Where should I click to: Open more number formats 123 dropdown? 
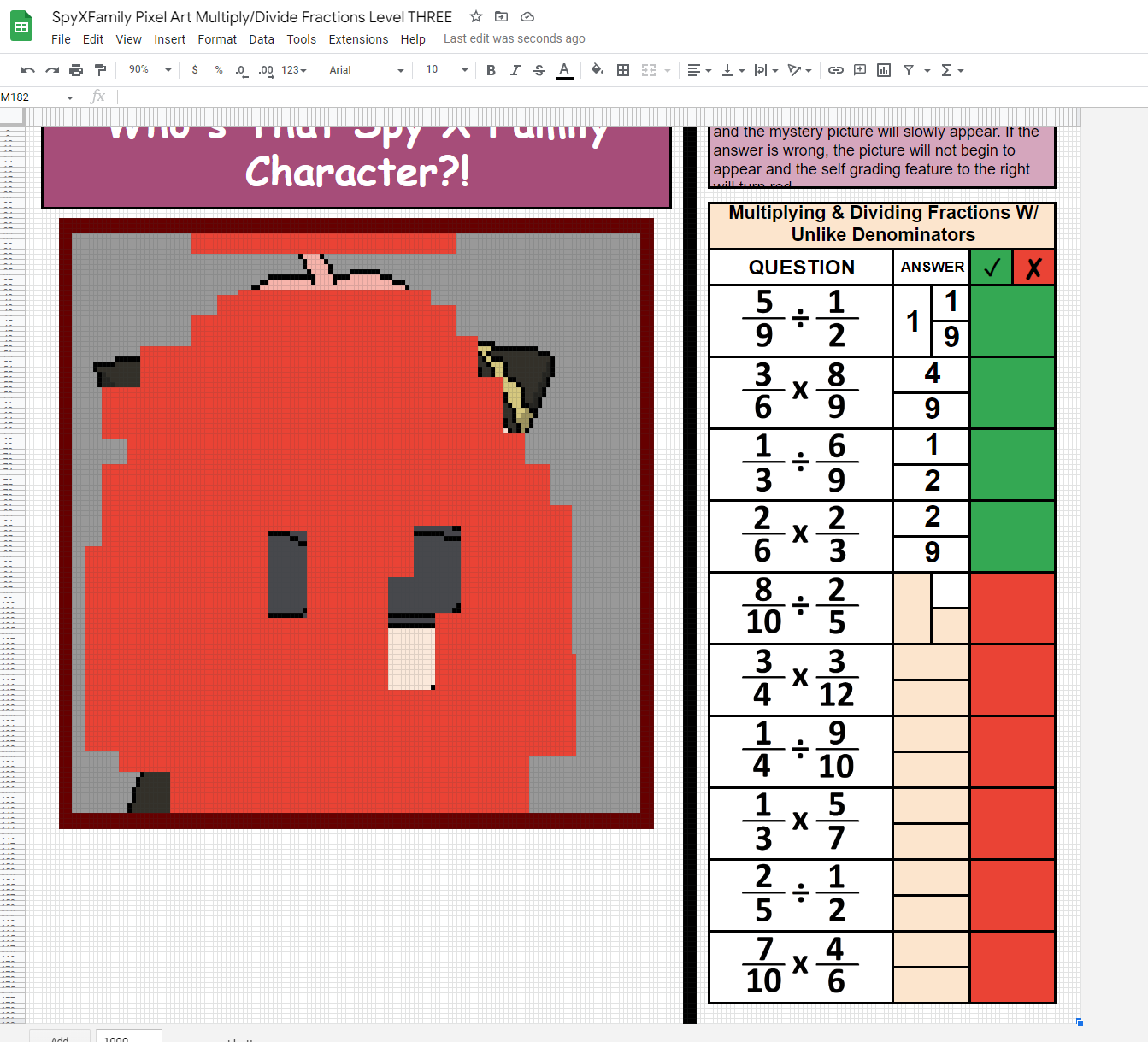(293, 70)
